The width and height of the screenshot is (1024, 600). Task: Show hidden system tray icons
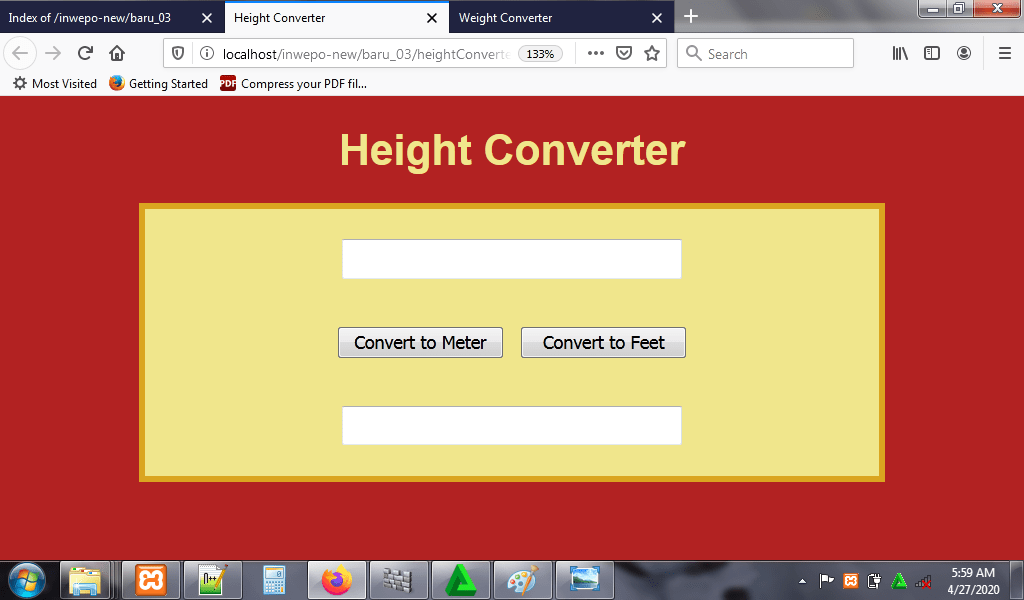pos(803,581)
